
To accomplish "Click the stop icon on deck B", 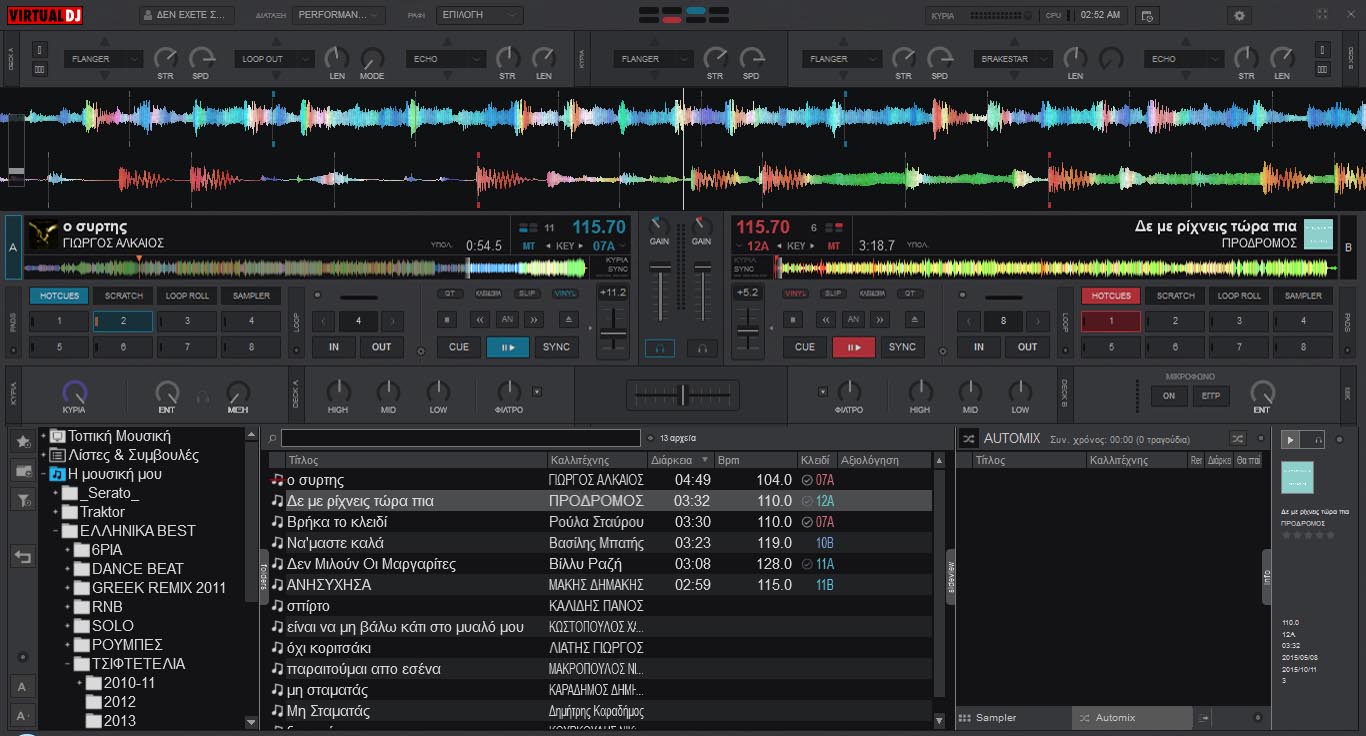I will coord(793,320).
